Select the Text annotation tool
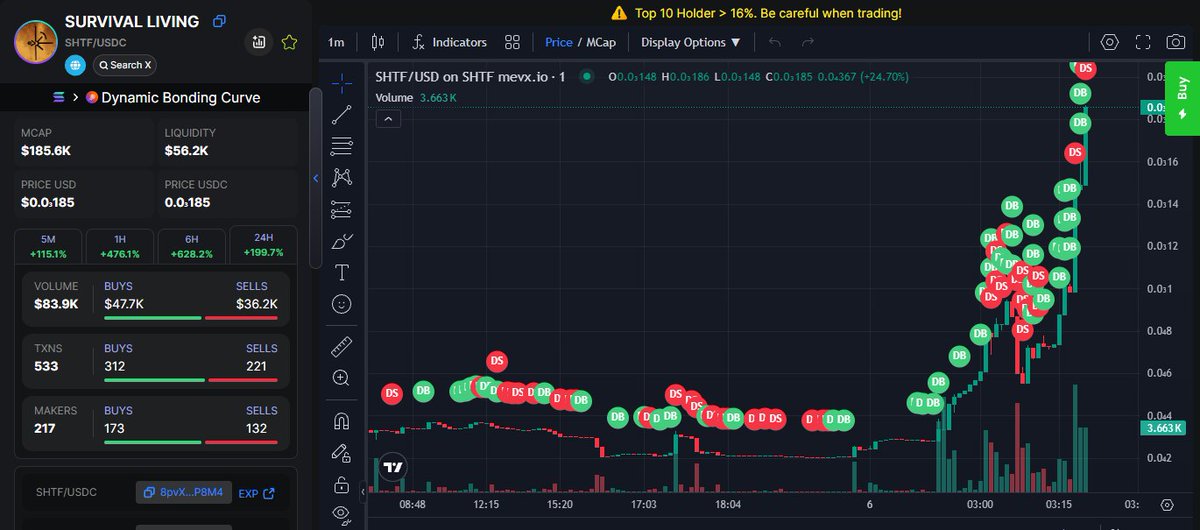Screen dimensions: 1200x530 [342, 272]
